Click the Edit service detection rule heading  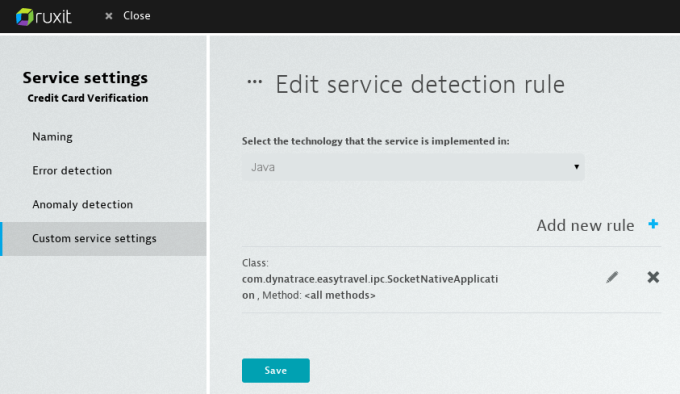[x=420, y=84]
